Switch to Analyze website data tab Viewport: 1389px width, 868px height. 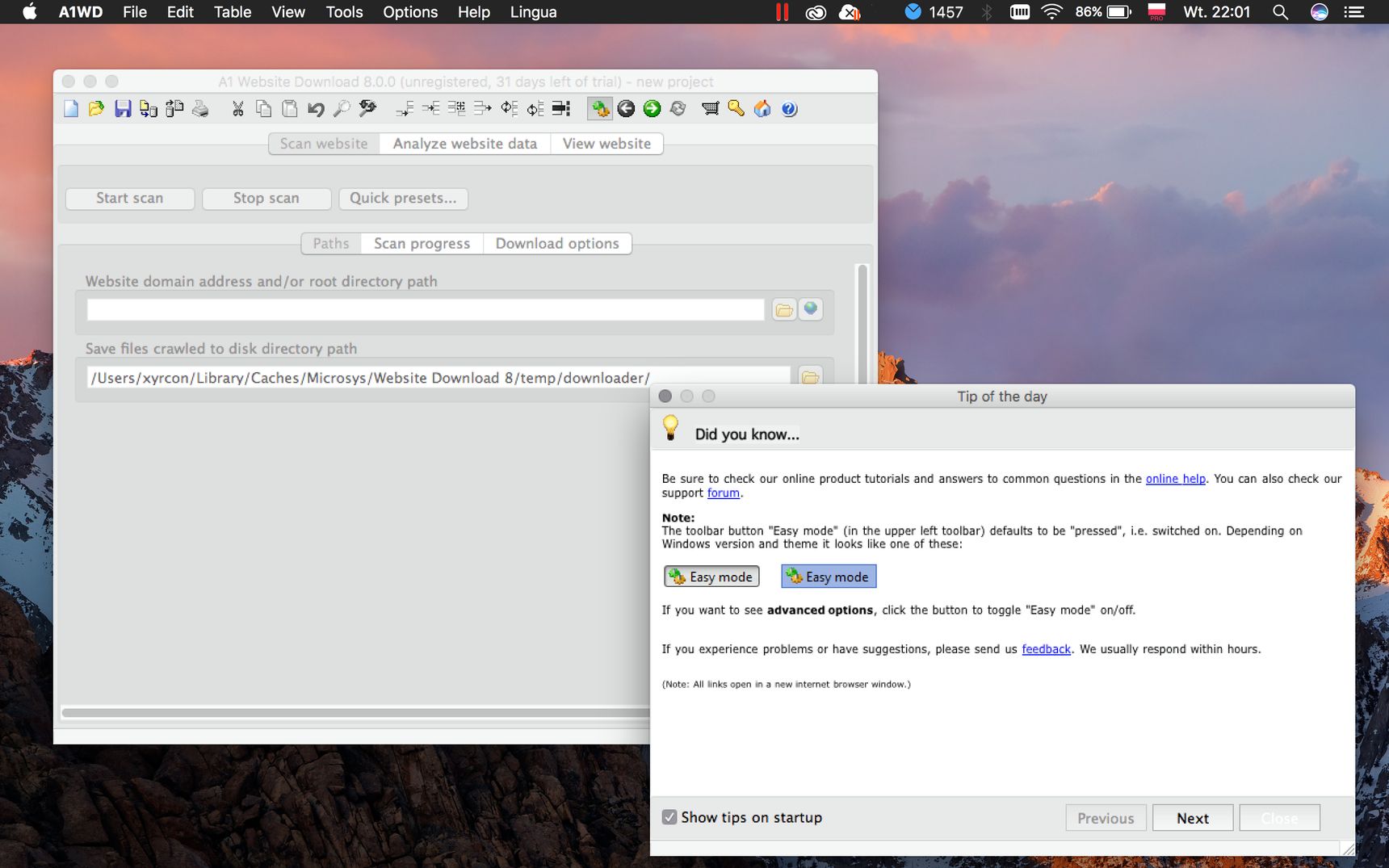[464, 144]
